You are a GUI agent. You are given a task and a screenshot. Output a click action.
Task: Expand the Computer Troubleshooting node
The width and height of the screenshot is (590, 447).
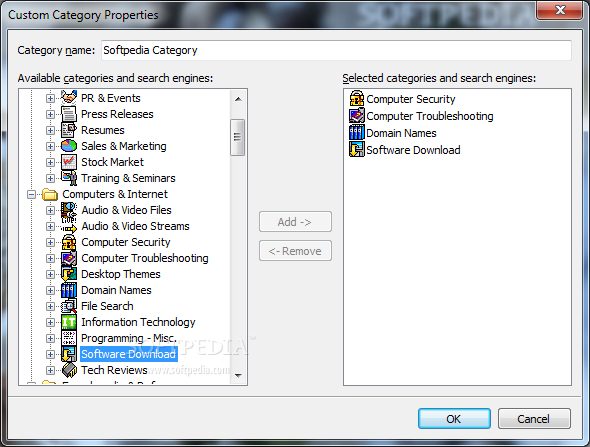50,258
